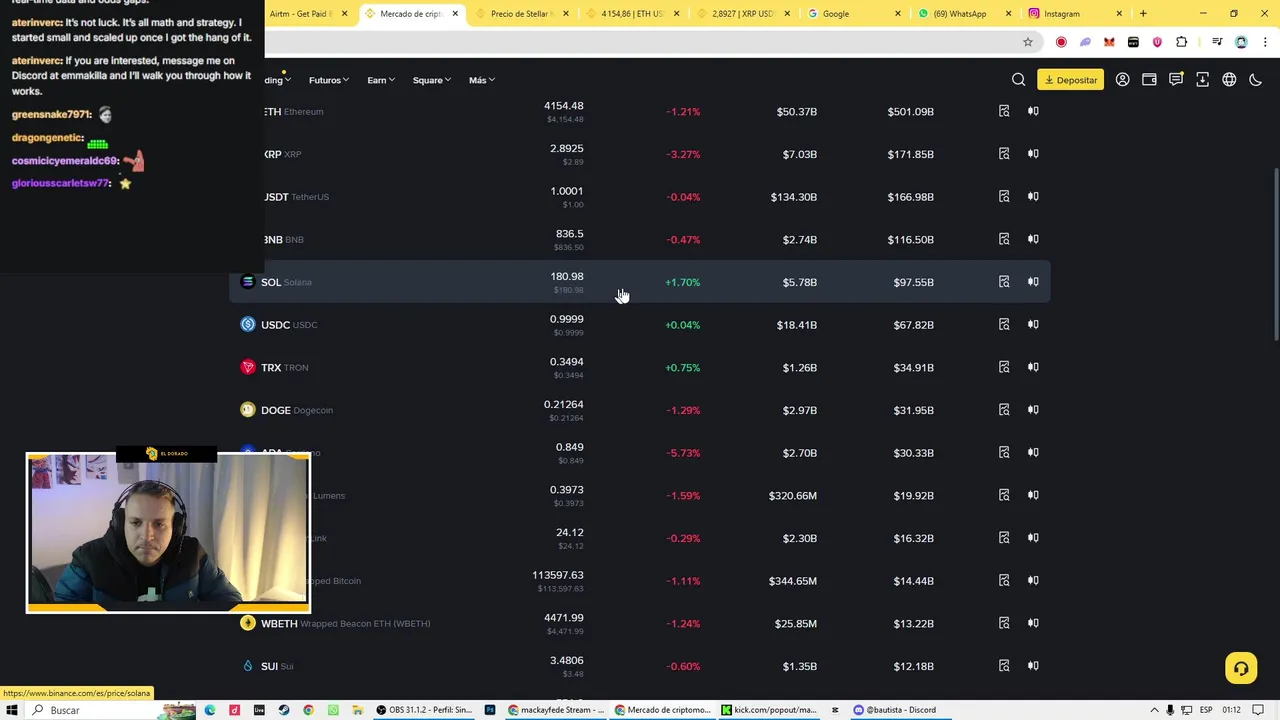Open the wallet icon in Binance header

tap(1149, 80)
